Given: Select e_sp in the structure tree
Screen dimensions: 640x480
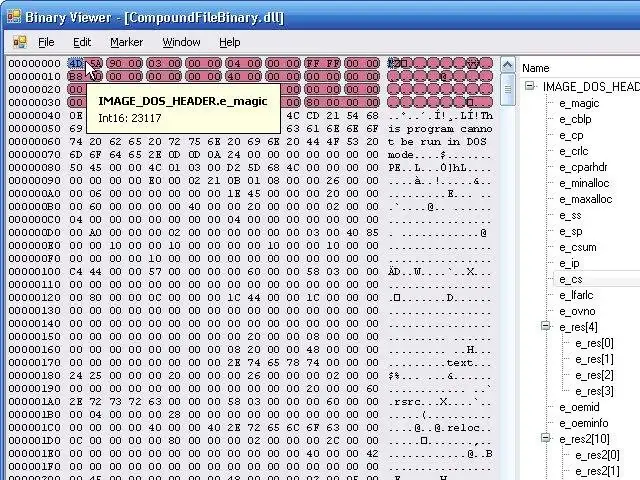Looking at the screenshot, I should [x=571, y=231].
